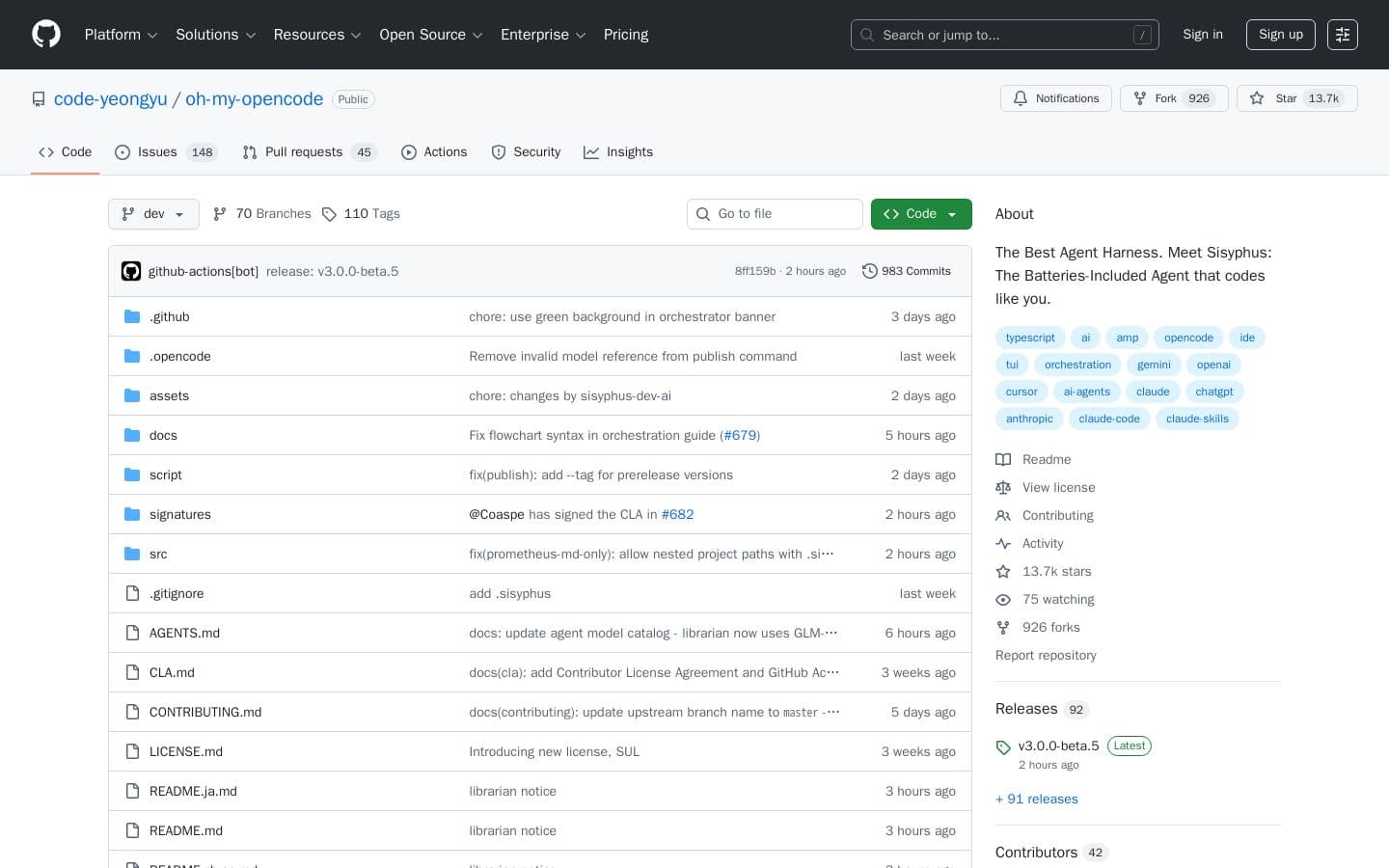Open the Resources menu dropdown
1389x868 pixels.
click(x=317, y=35)
